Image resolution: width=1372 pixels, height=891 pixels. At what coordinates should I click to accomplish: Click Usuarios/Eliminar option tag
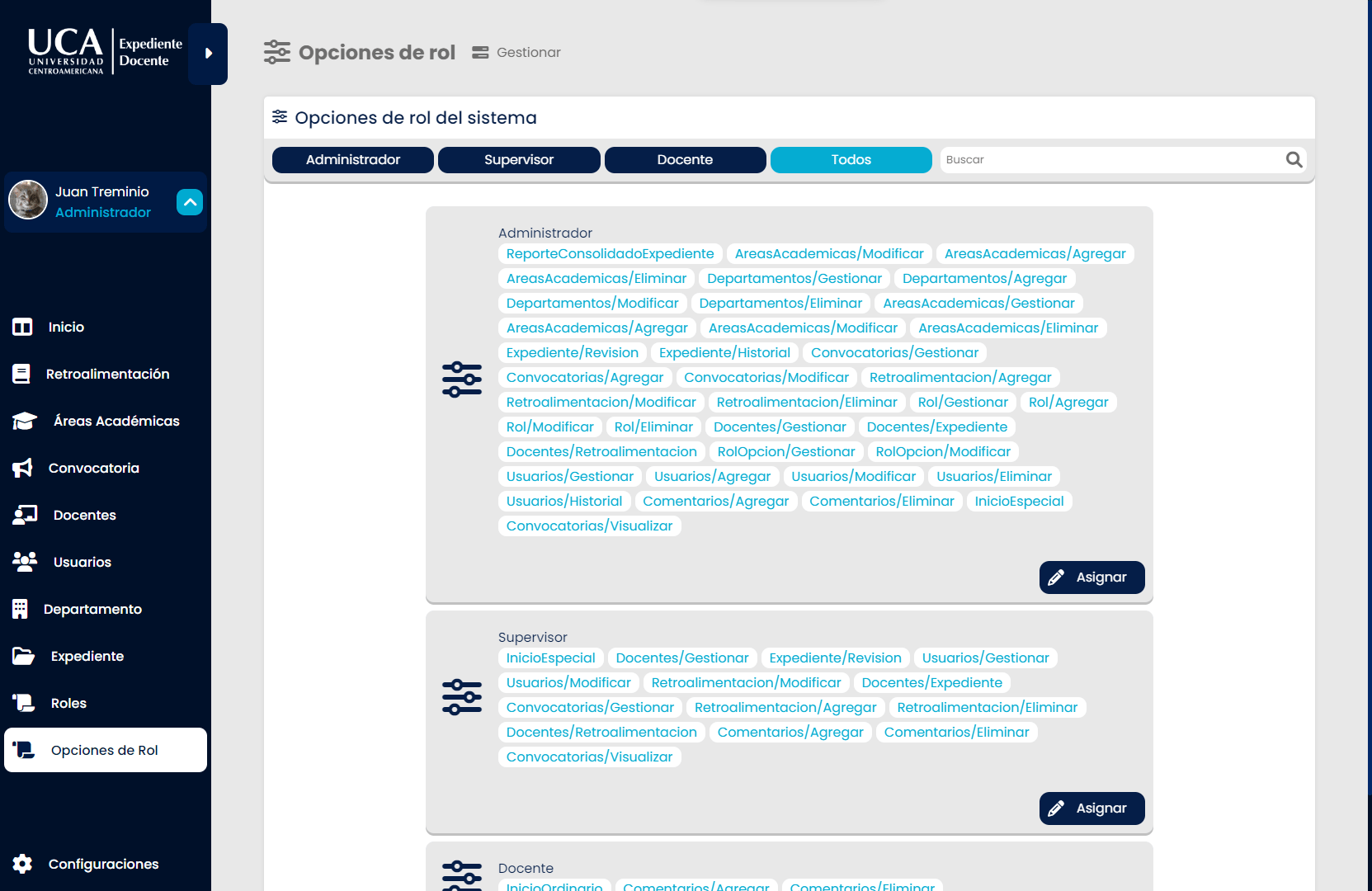[994, 477]
